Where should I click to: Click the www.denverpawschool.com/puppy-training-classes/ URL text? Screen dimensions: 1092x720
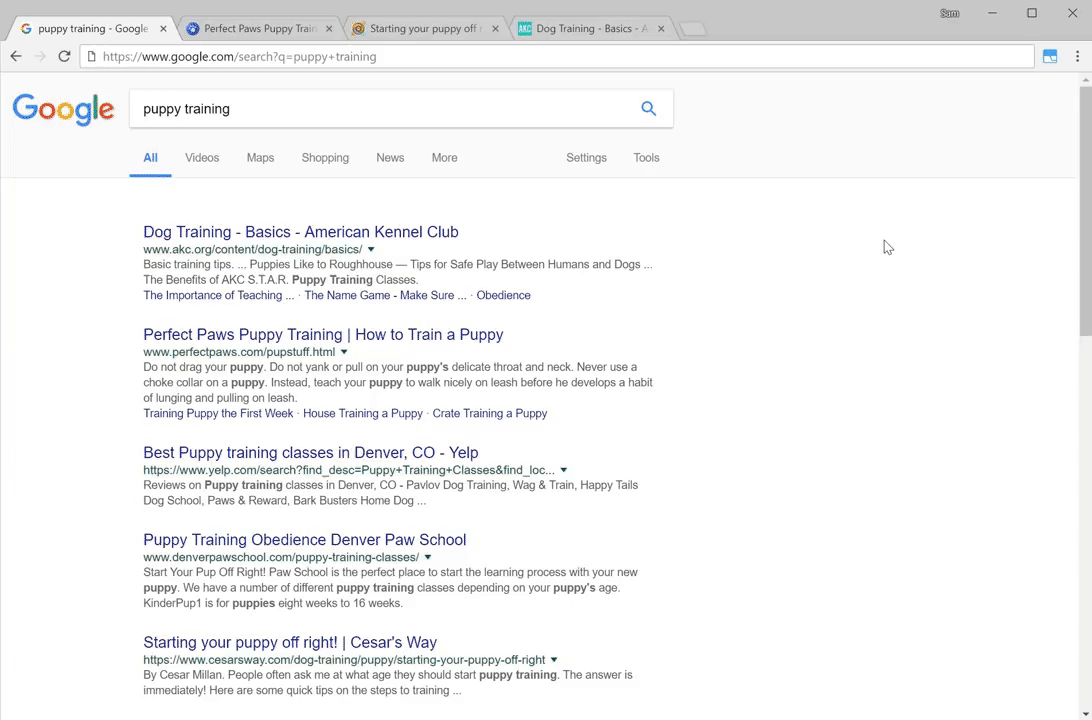pyautogui.click(x=281, y=557)
